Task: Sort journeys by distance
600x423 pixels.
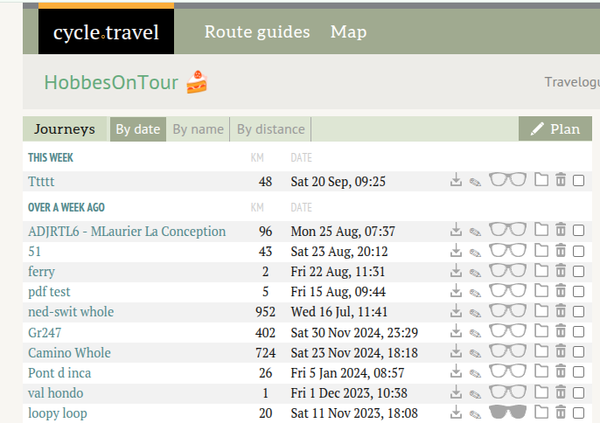Action: coord(270,129)
